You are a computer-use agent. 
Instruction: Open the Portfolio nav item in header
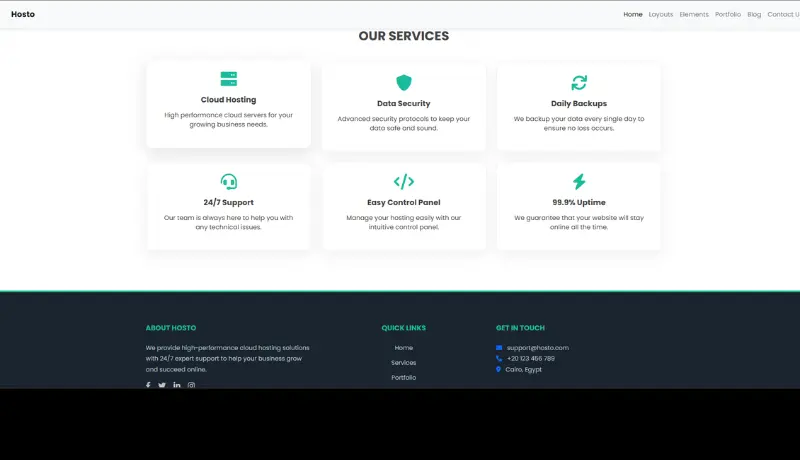(x=728, y=14)
